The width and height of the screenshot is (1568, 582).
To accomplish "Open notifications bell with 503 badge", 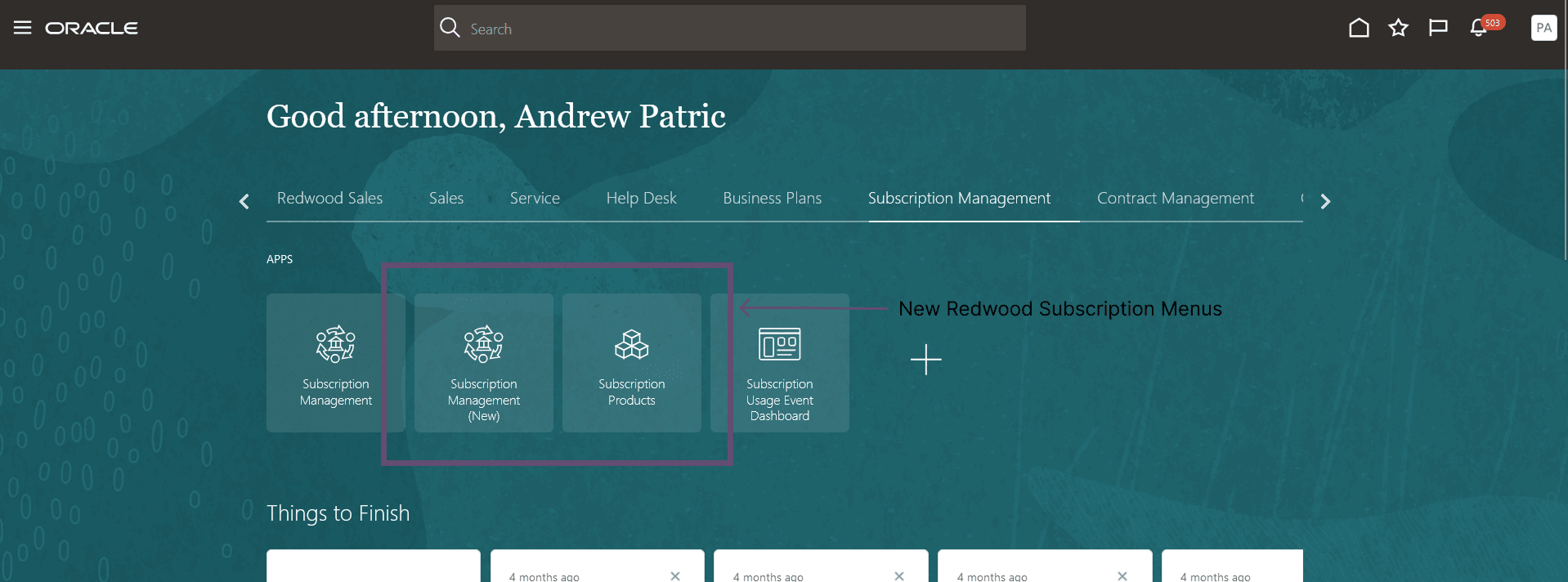I will [x=1480, y=28].
